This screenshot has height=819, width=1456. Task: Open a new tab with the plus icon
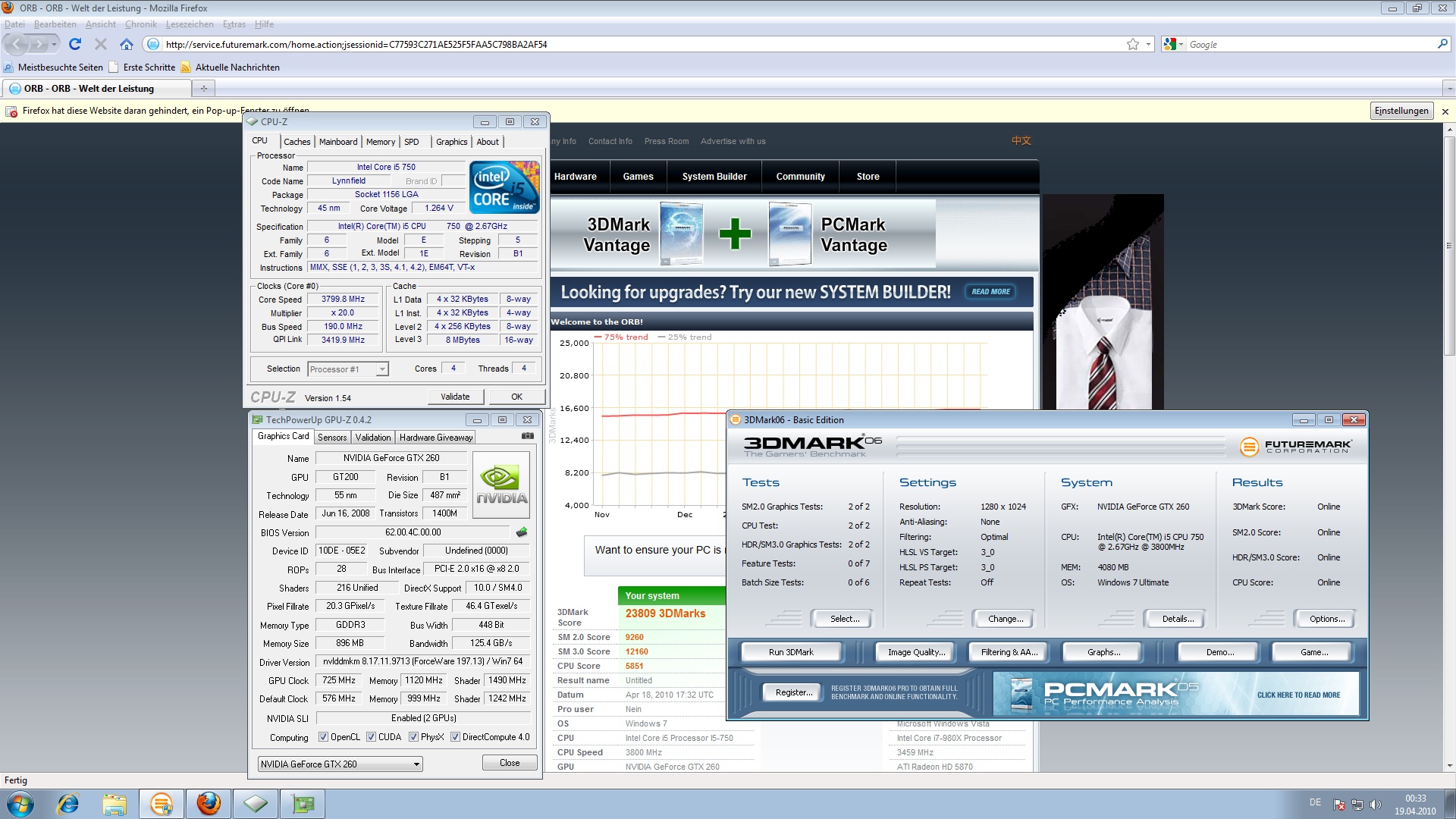203,89
